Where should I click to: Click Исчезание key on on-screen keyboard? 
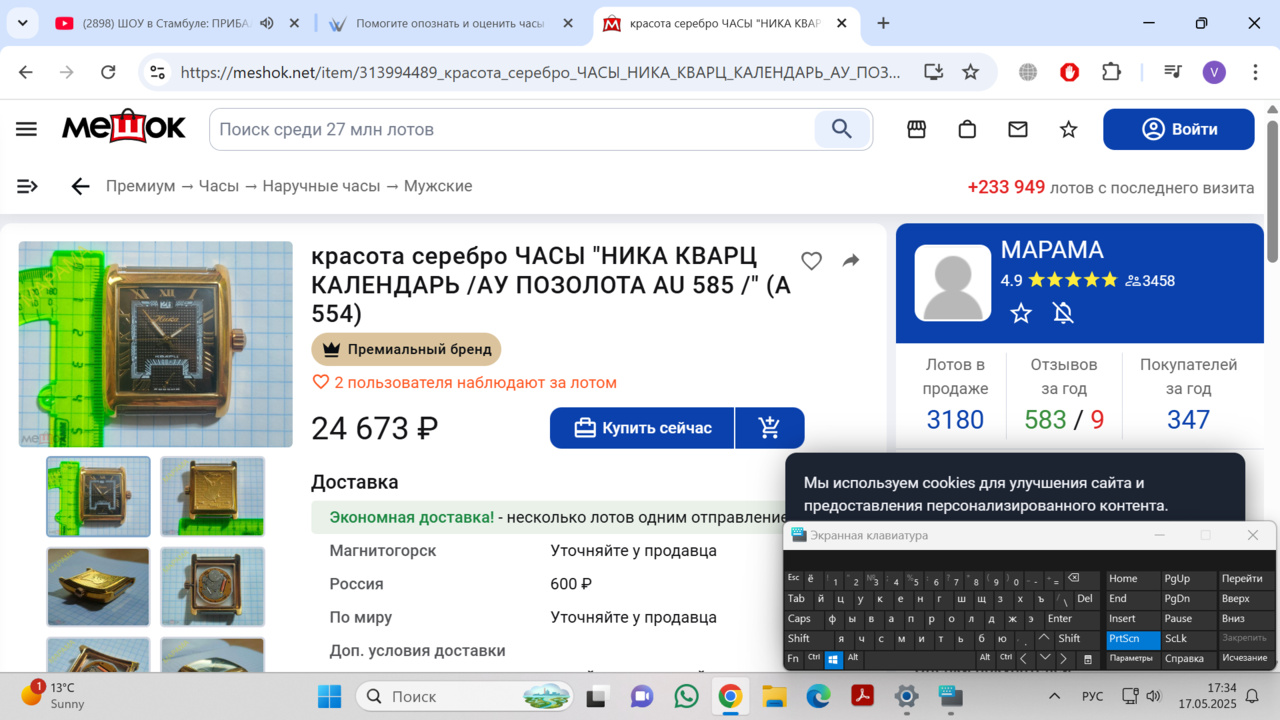point(1245,659)
